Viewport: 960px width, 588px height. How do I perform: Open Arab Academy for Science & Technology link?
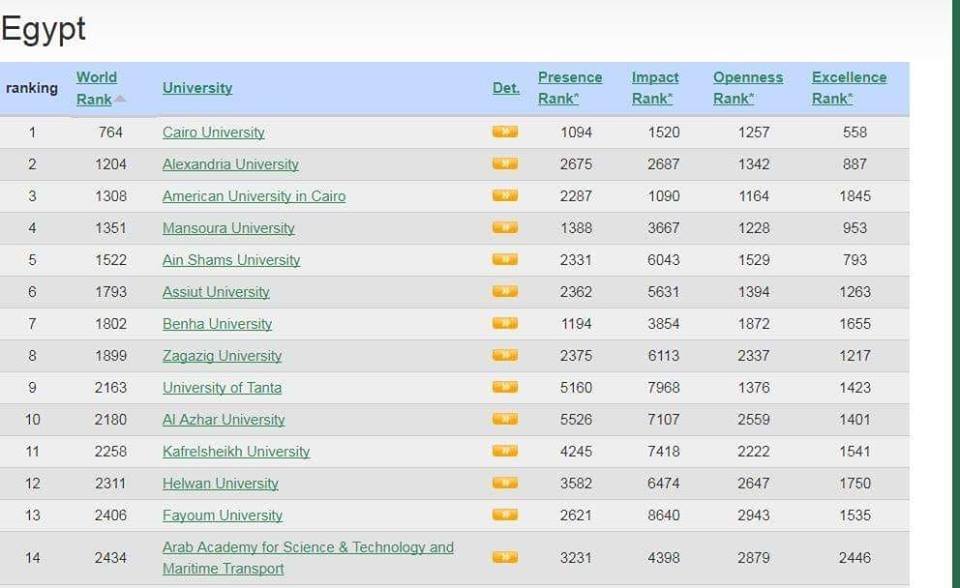tap(307, 548)
